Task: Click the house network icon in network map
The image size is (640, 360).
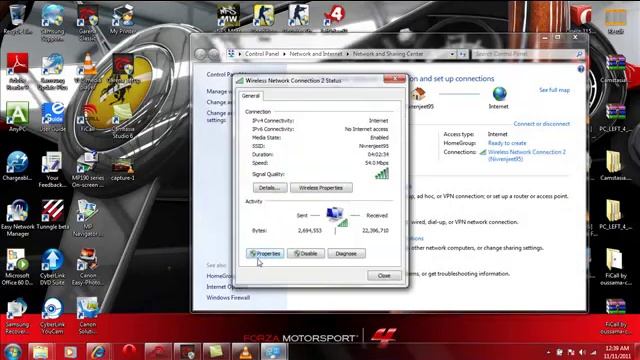Action: click(418, 94)
